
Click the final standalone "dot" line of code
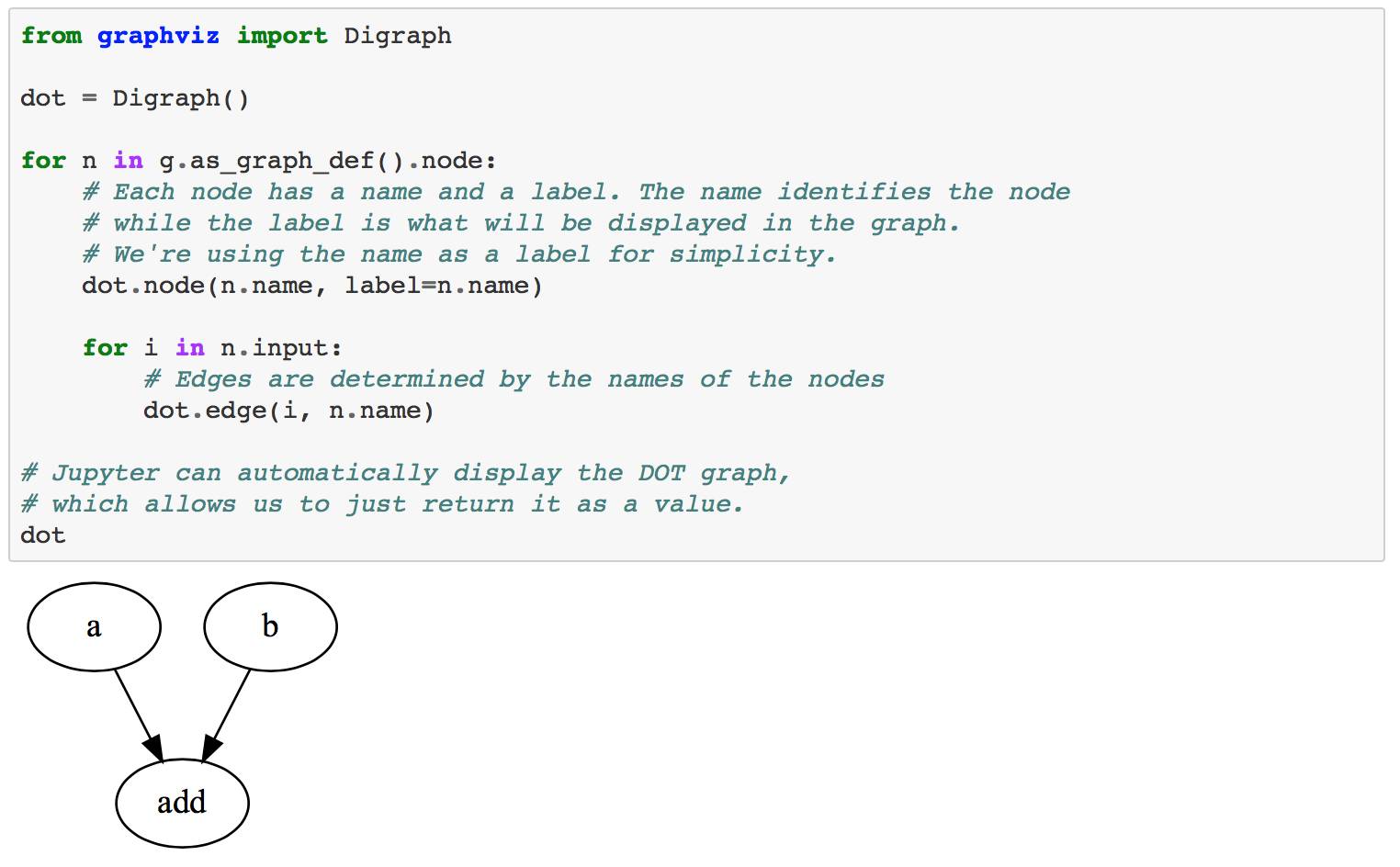[x=43, y=535]
